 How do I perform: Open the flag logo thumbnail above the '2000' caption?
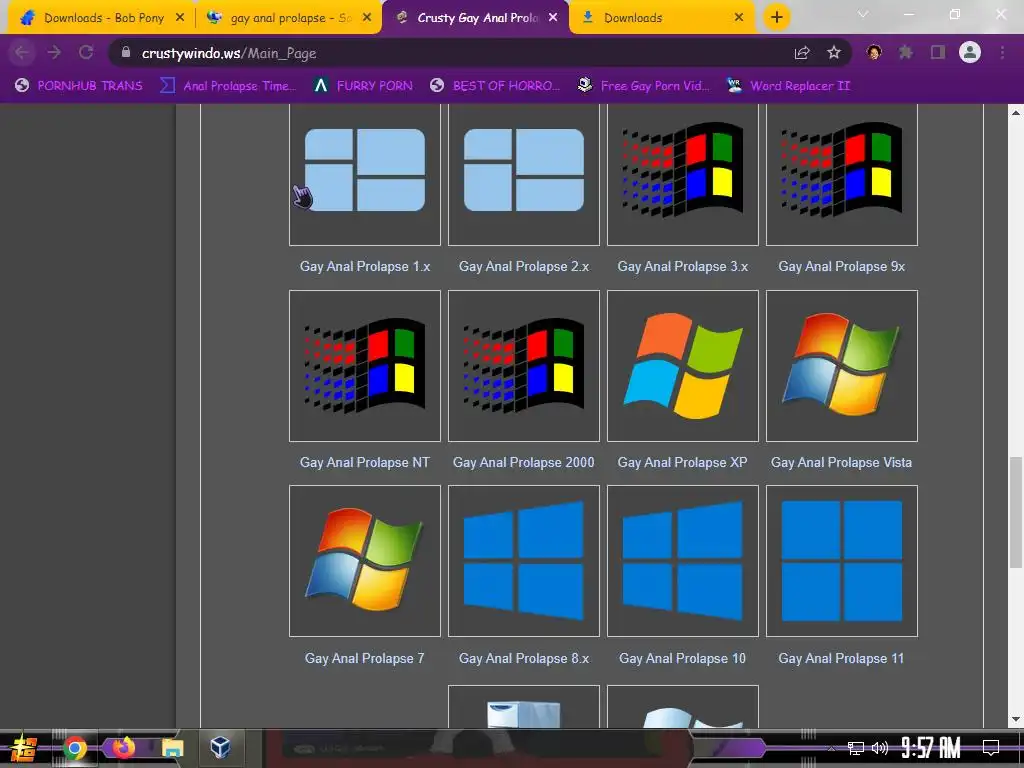(524, 366)
